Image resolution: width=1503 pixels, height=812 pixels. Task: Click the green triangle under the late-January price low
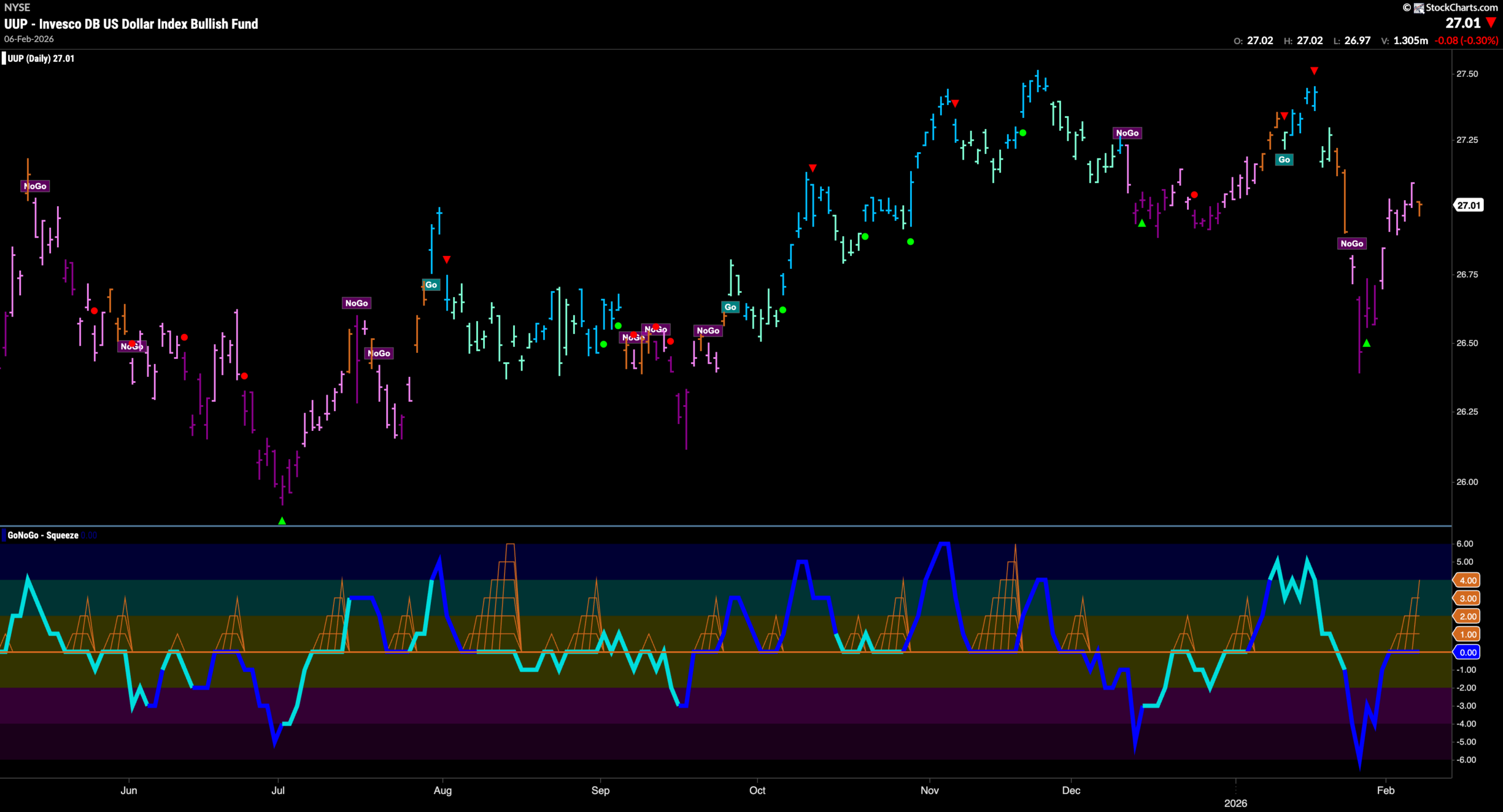click(x=1366, y=343)
